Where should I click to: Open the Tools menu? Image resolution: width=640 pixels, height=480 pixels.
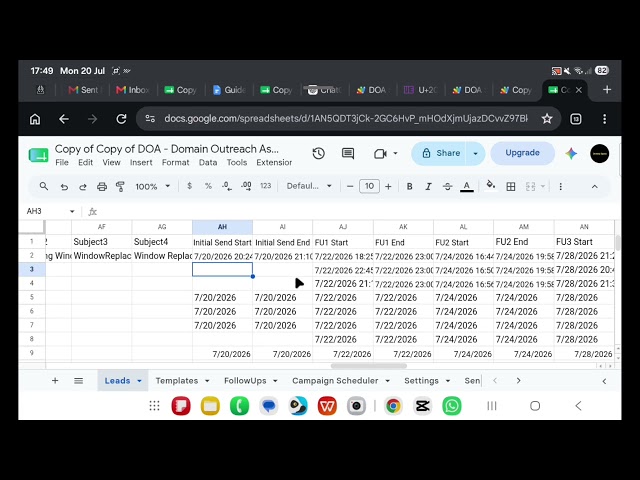[237, 162]
